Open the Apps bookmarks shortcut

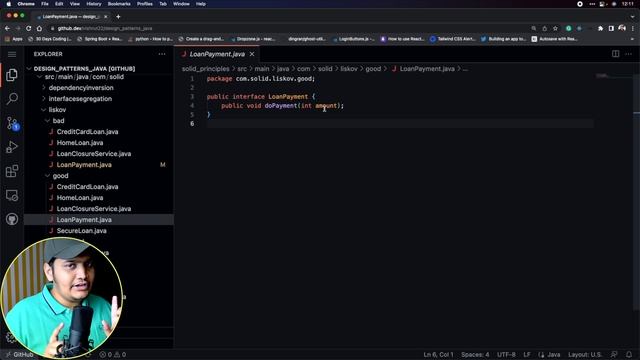click(x=14, y=39)
